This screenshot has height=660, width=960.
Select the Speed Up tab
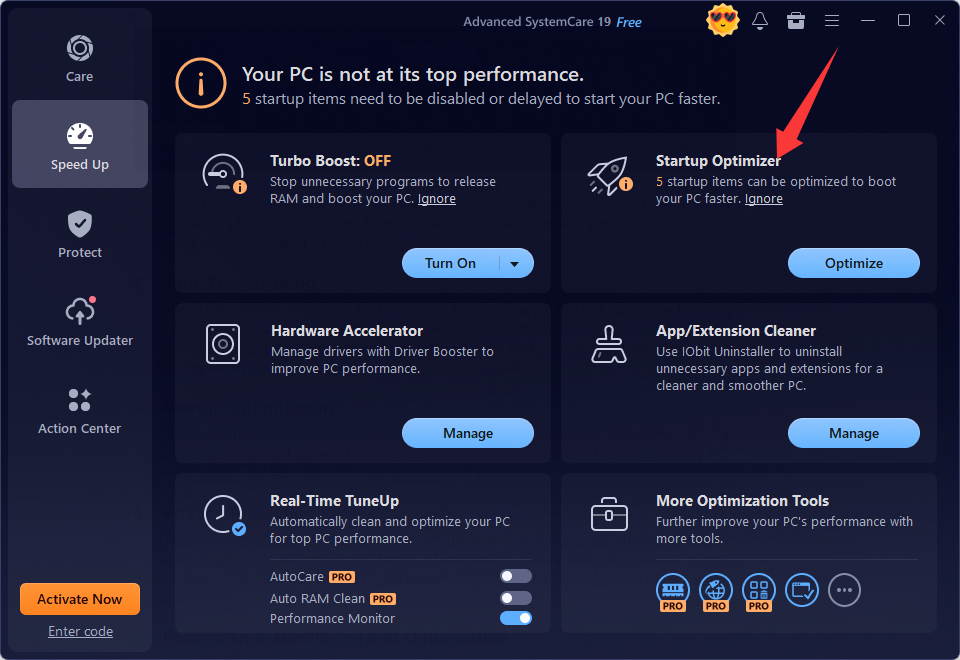point(80,144)
